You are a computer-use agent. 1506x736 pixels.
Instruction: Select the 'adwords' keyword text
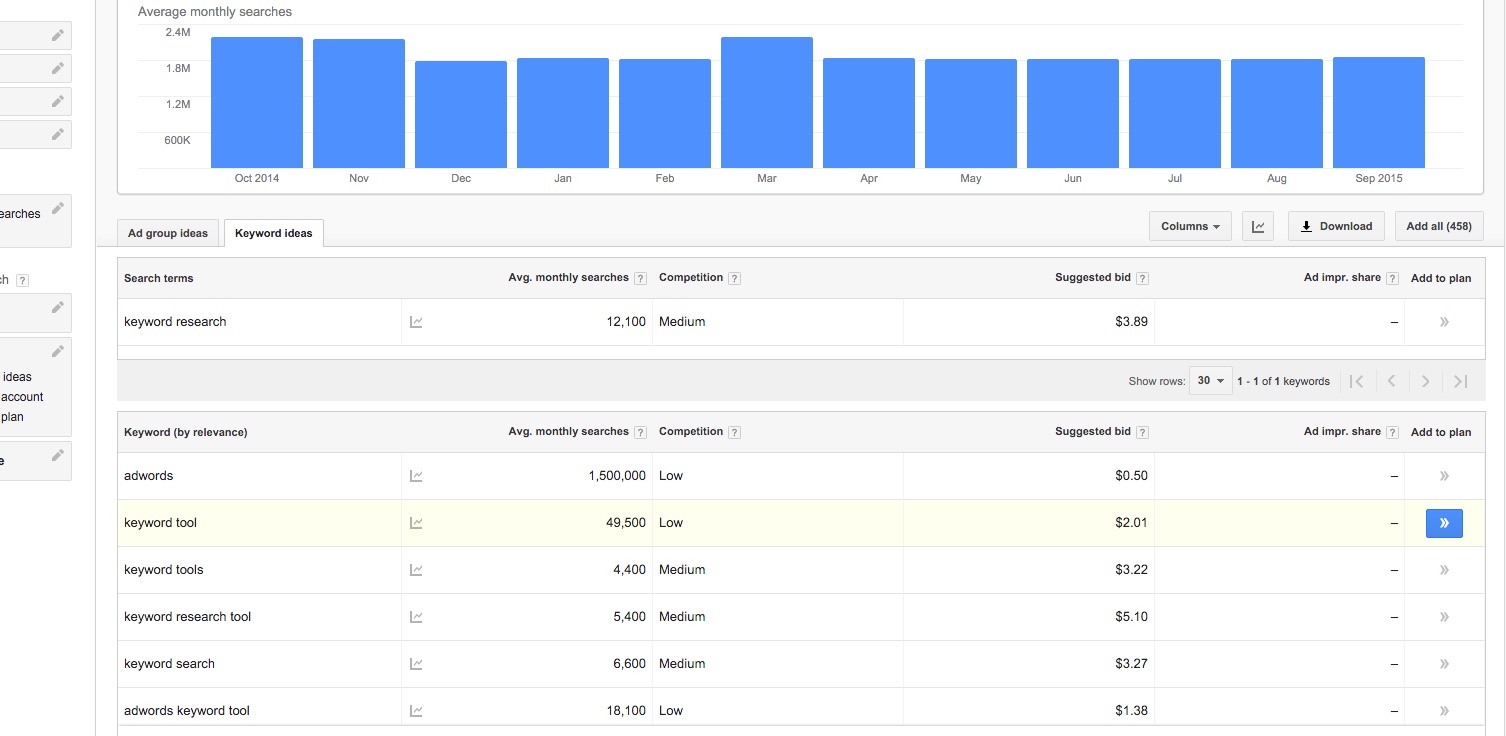(x=149, y=476)
